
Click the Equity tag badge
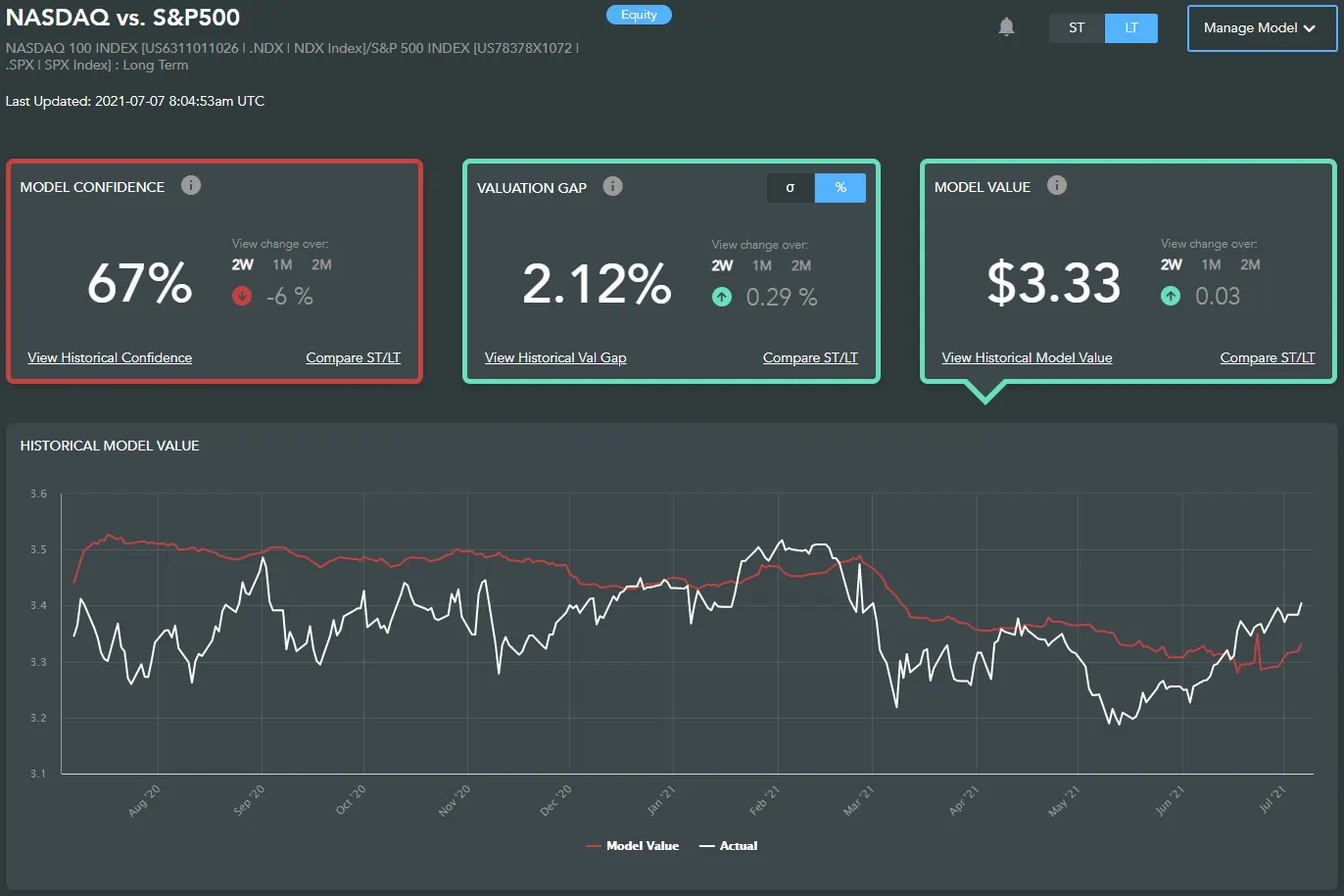pyautogui.click(x=639, y=15)
